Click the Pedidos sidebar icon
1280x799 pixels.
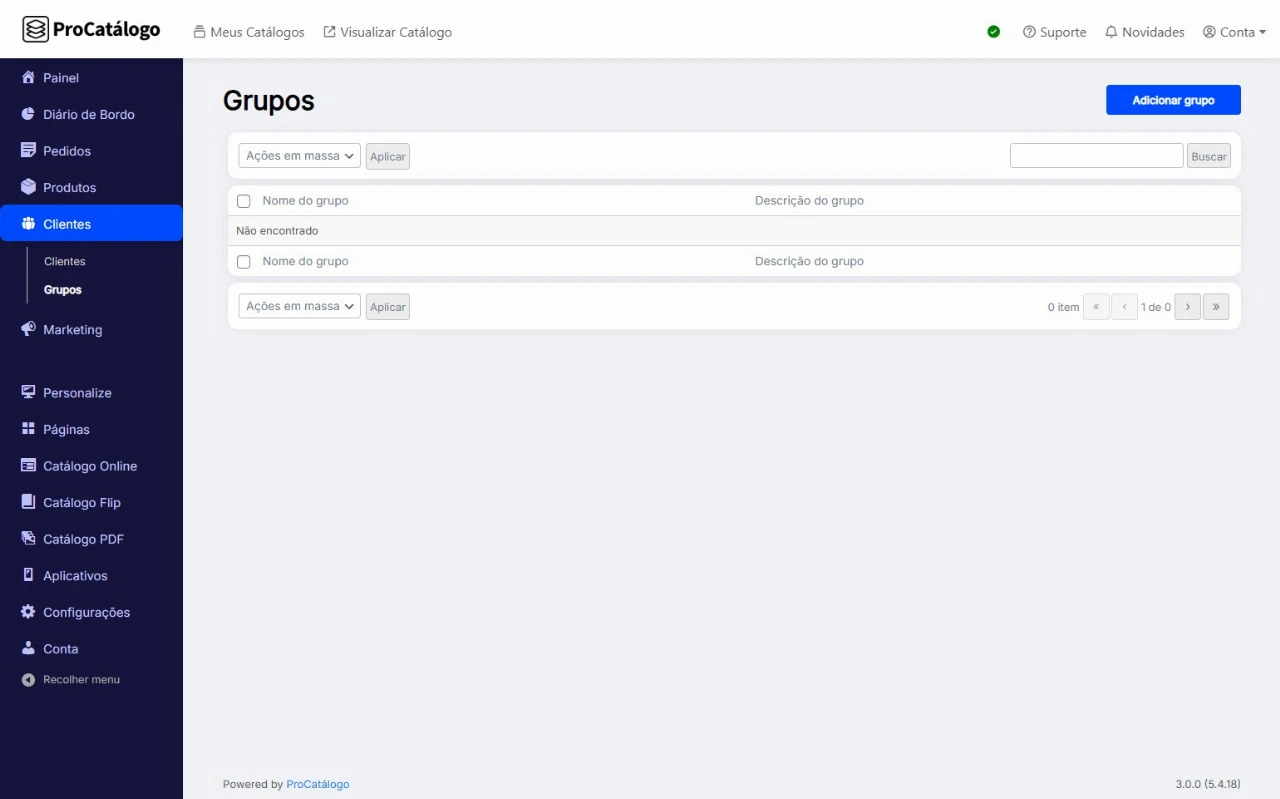pos(28,151)
